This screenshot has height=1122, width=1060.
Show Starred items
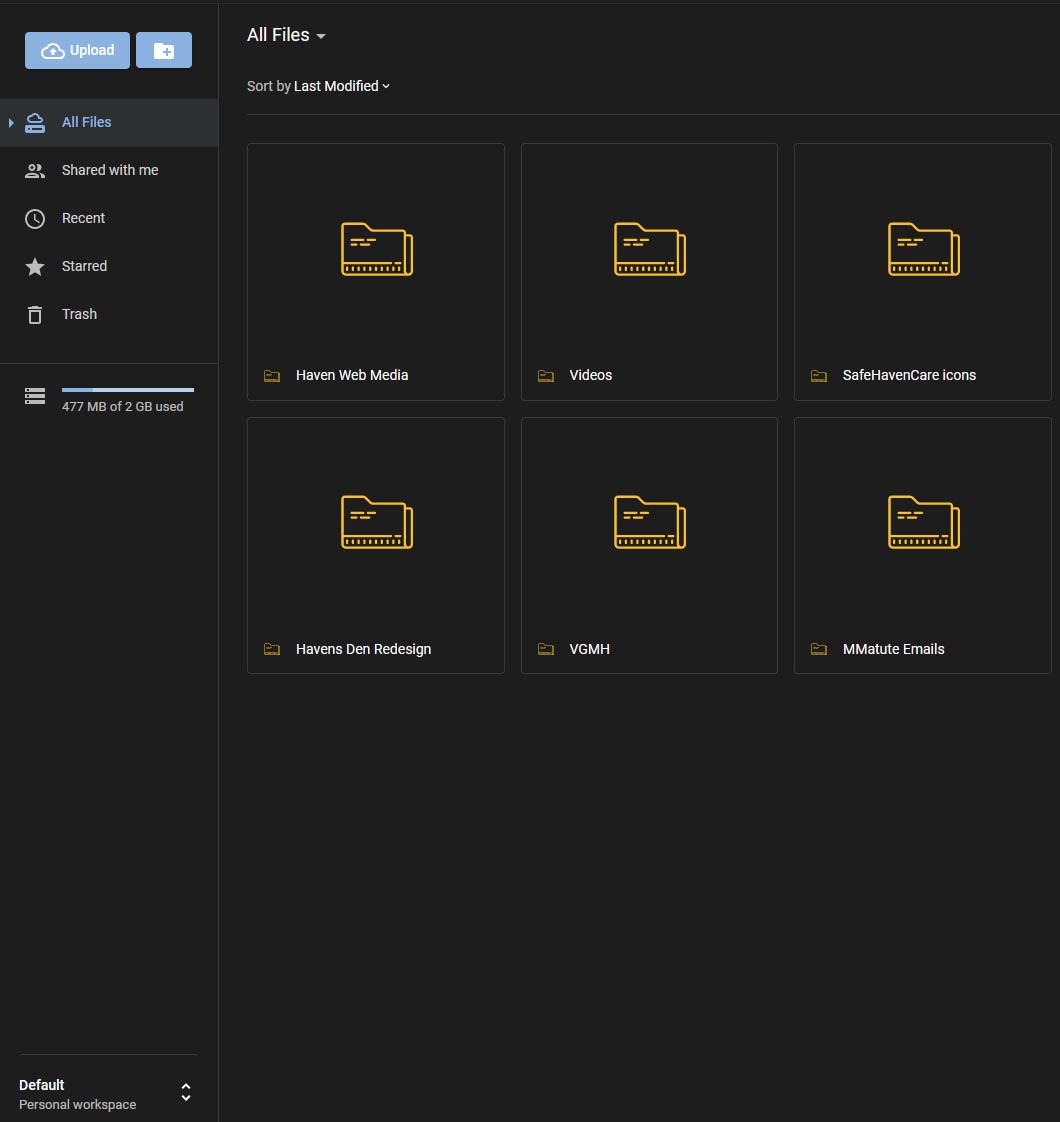tap(109, 266)
